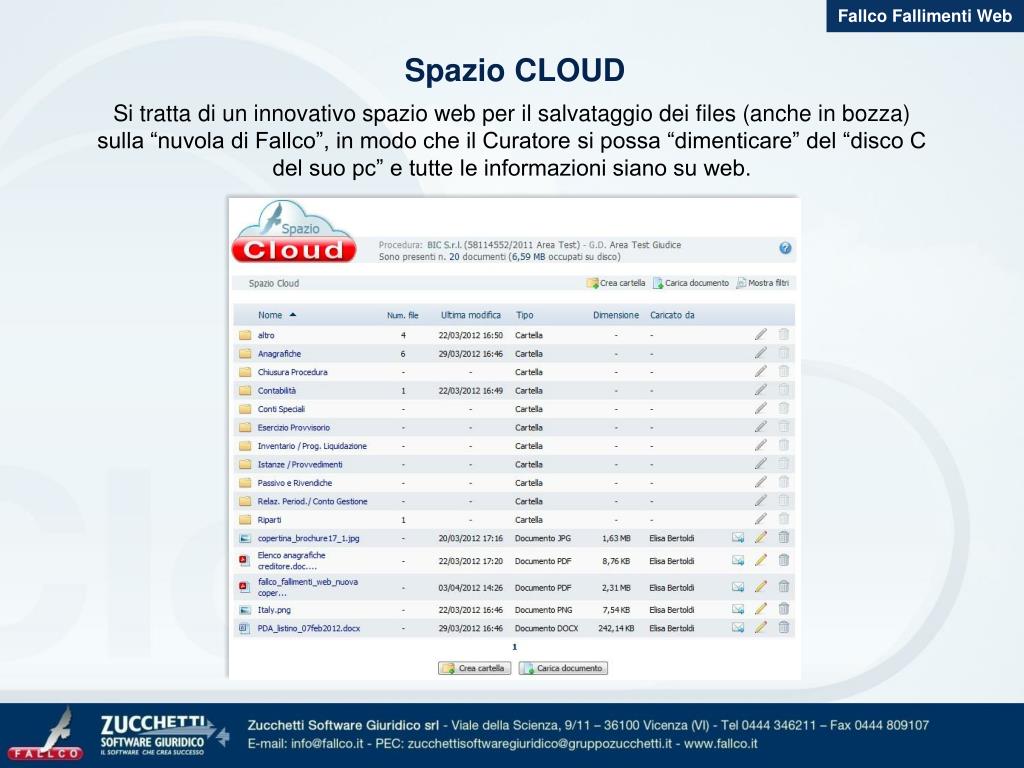
Task: Delete Passivo e Rivendiche folder trash icon
Action: [784, 482]
